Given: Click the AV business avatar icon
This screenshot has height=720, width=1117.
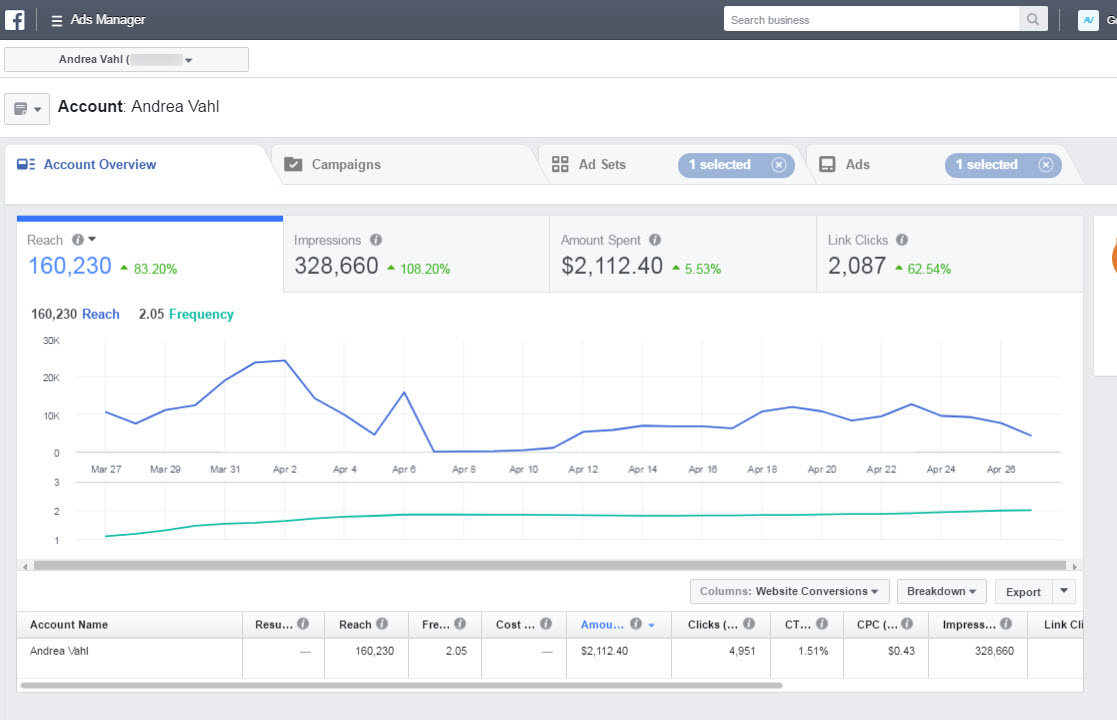Looking at the screenshot, I should click(x=1088, y=20).
